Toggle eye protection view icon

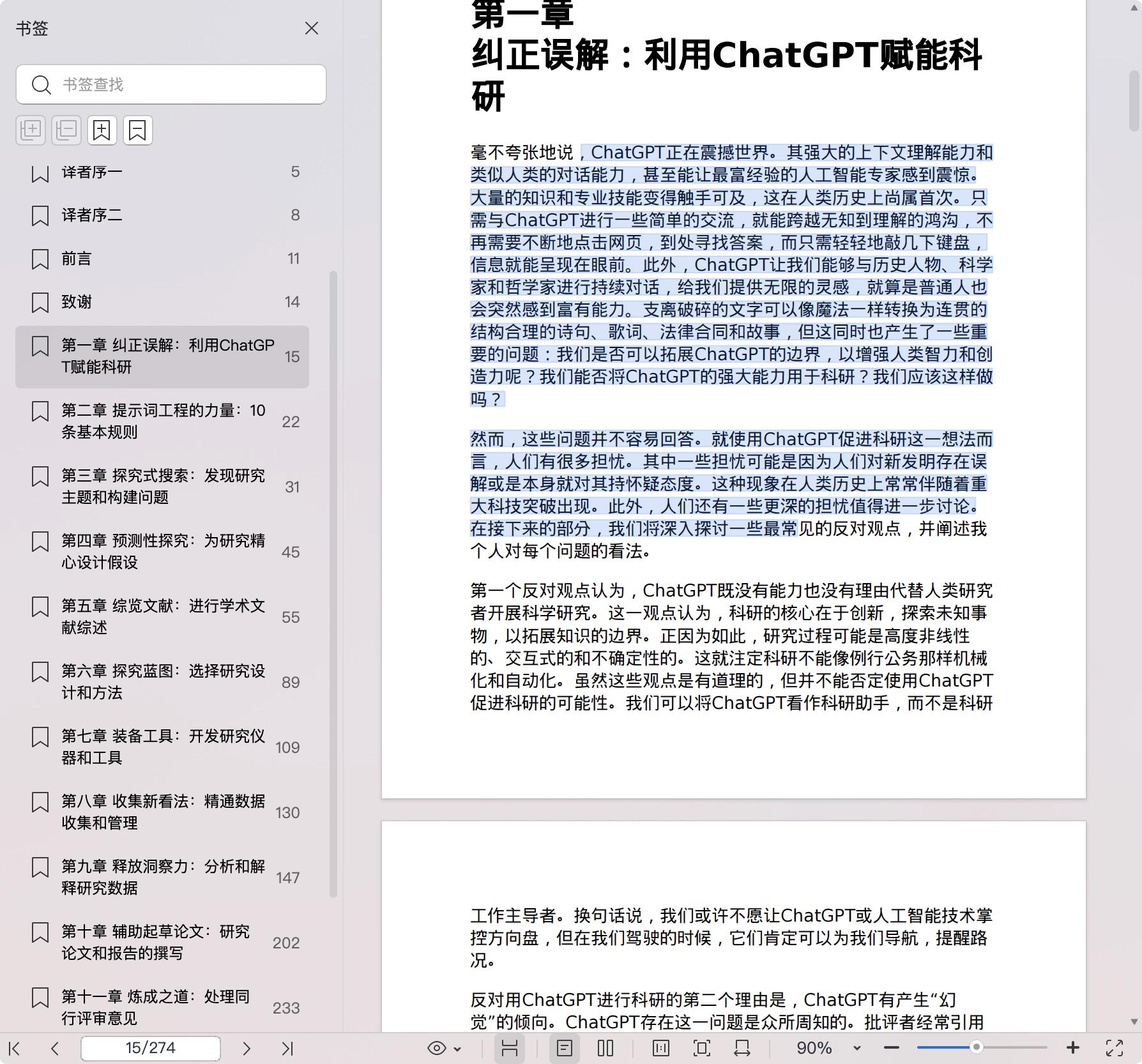coord(437,1048)
